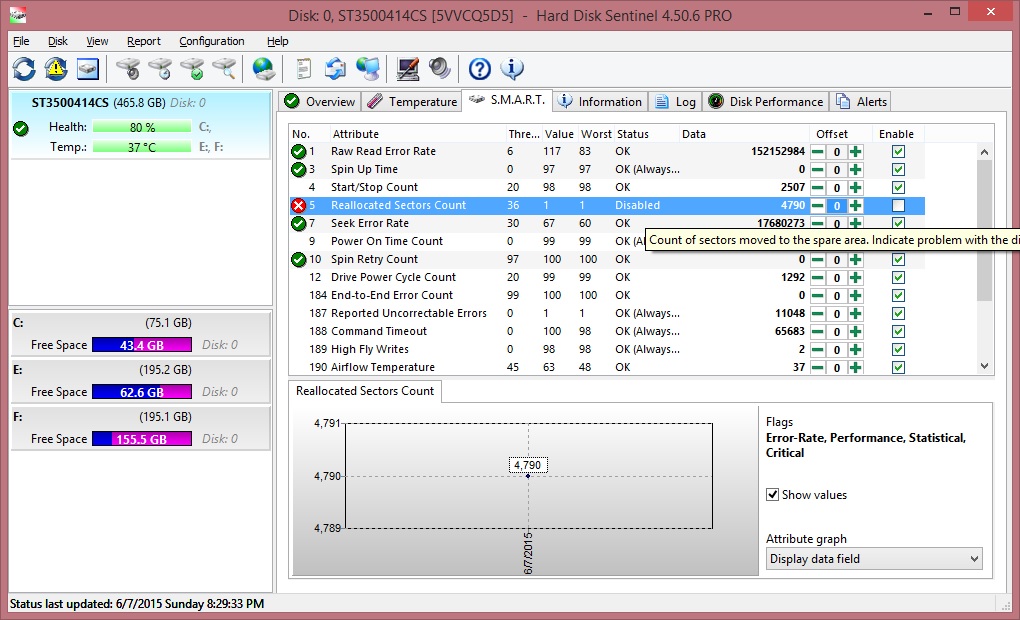Click scroll down arrow of attribute list
Screen dimensions: 1020x620
(984, 366)
